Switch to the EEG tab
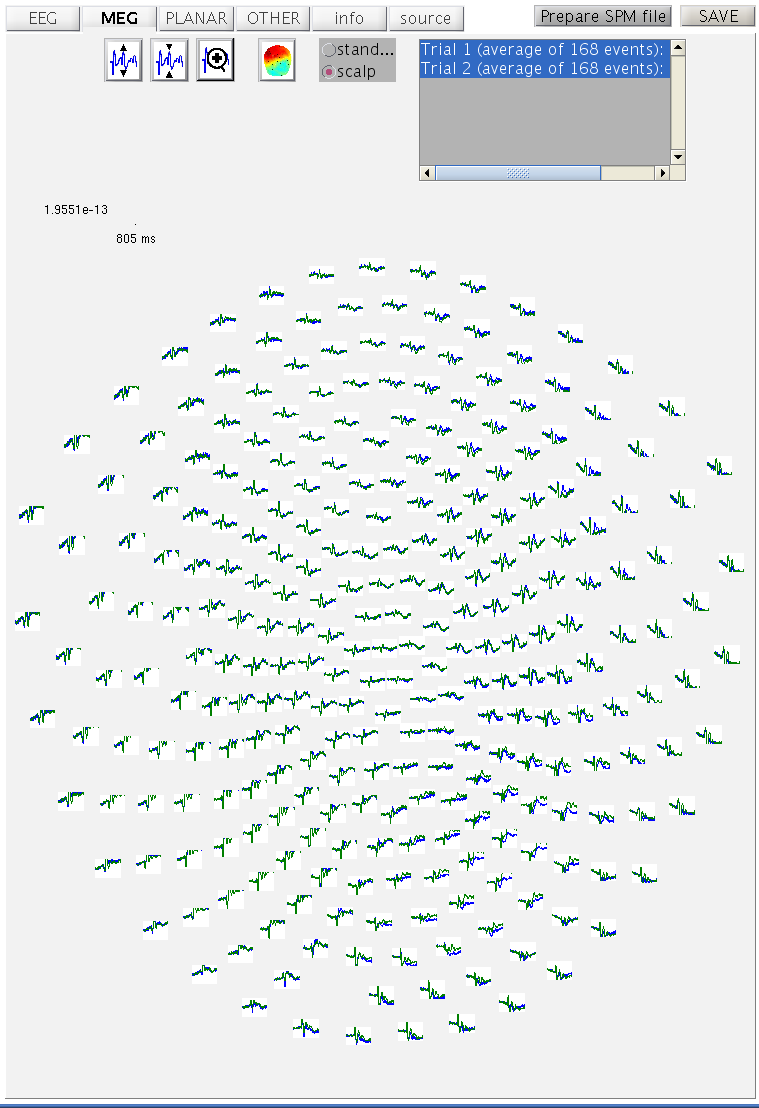 43,18
